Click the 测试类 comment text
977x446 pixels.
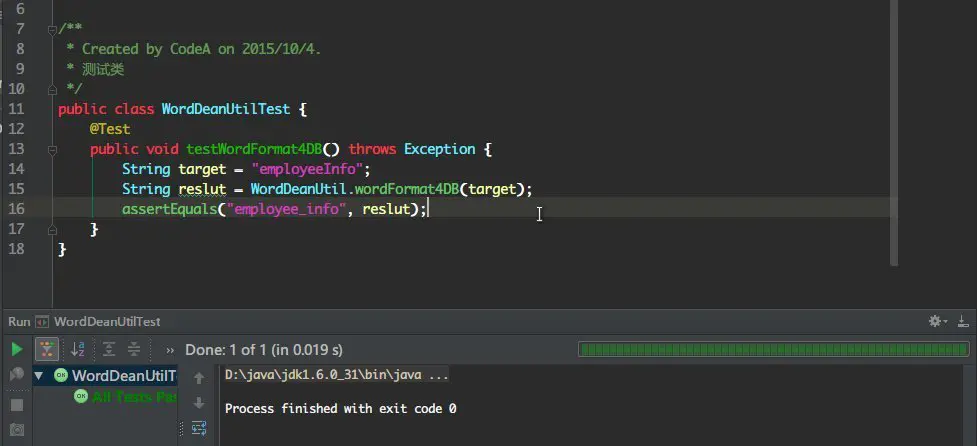point(103,69)
